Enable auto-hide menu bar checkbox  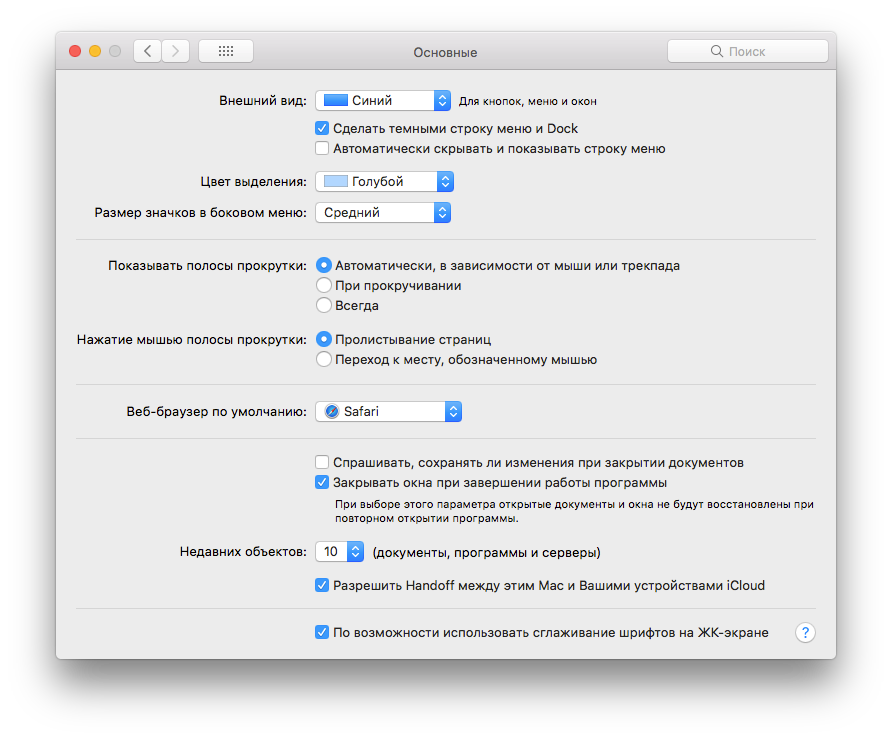coord(322,148)
